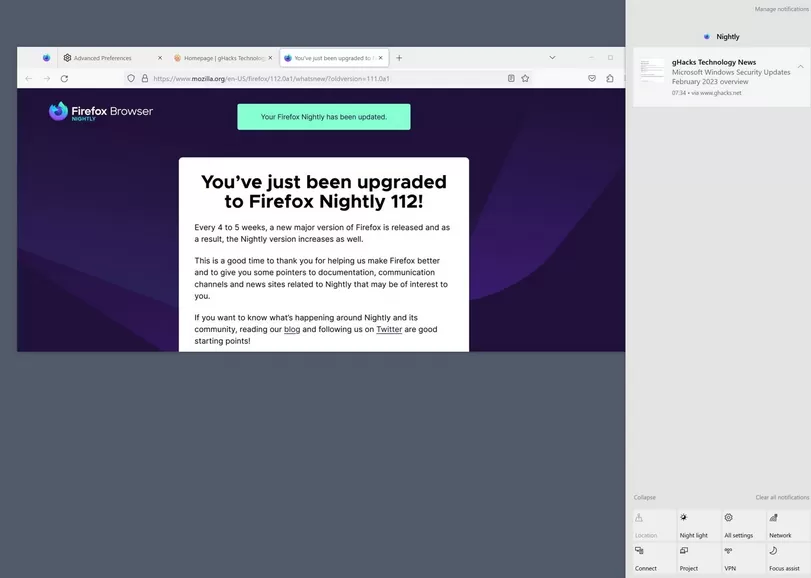
Task: Open the gHacks Technology News notification
Action: coord(722,77)
